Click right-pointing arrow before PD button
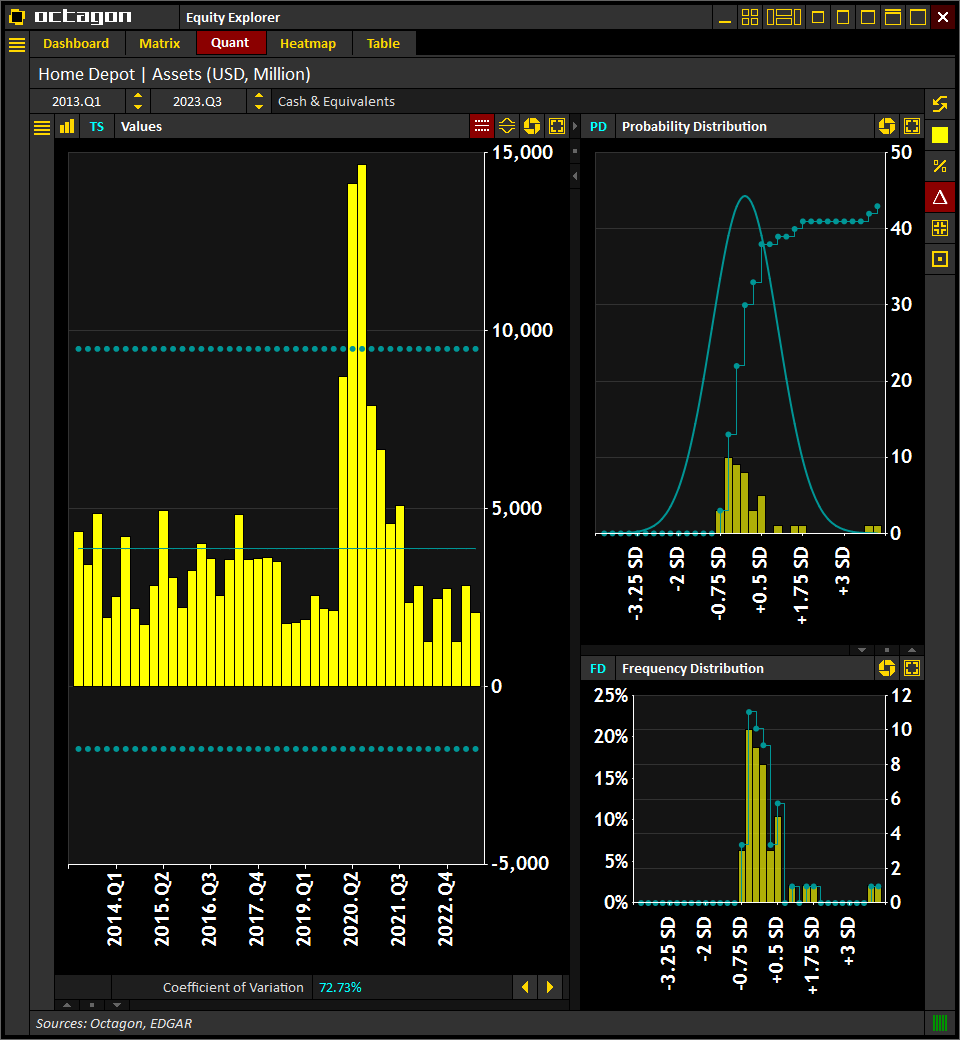The image size is (960, 1040). tap(575, 126)
